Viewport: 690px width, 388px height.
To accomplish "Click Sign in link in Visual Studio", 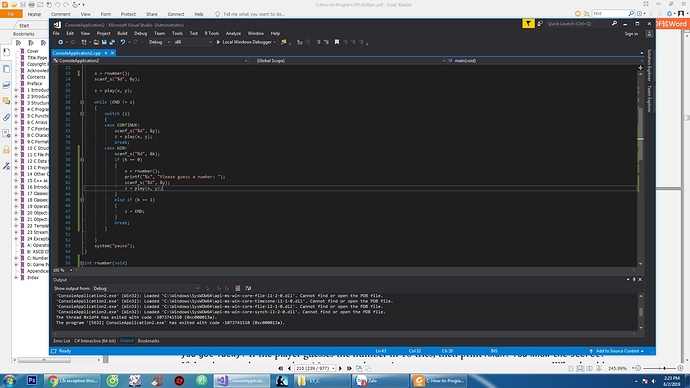I will coord(631,34).
